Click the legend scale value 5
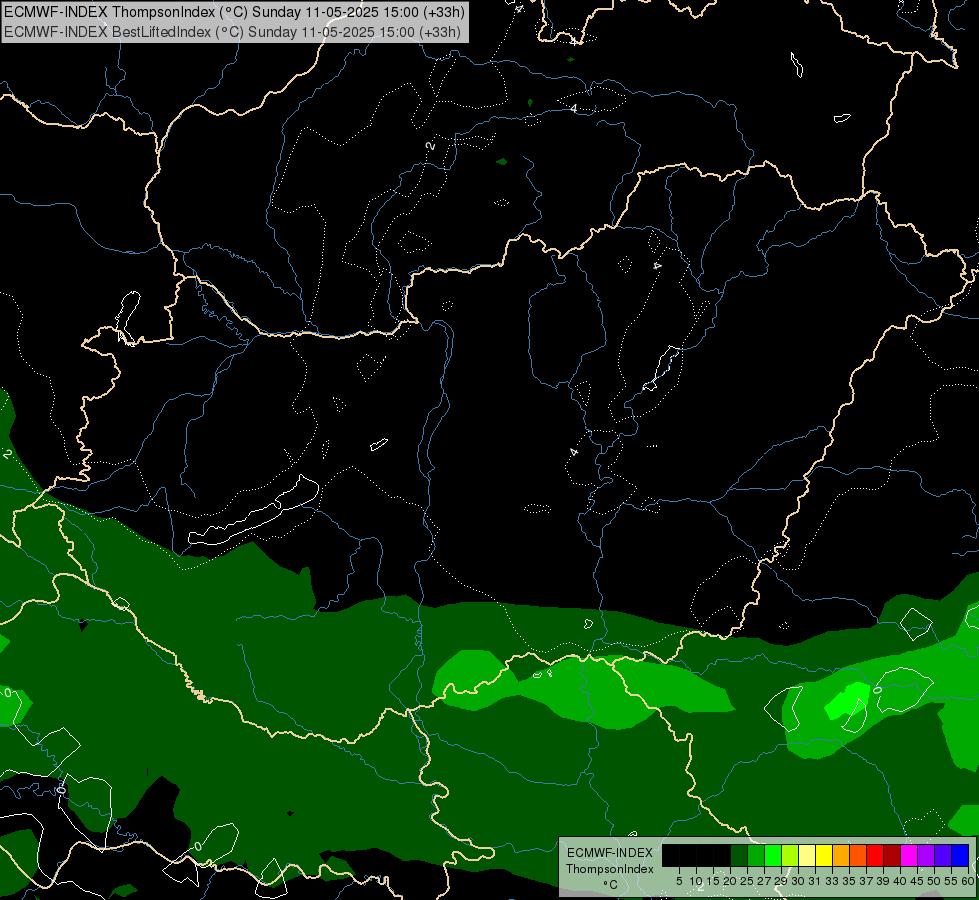The width and height of the screenshot is (979, 900). (679, 881)
